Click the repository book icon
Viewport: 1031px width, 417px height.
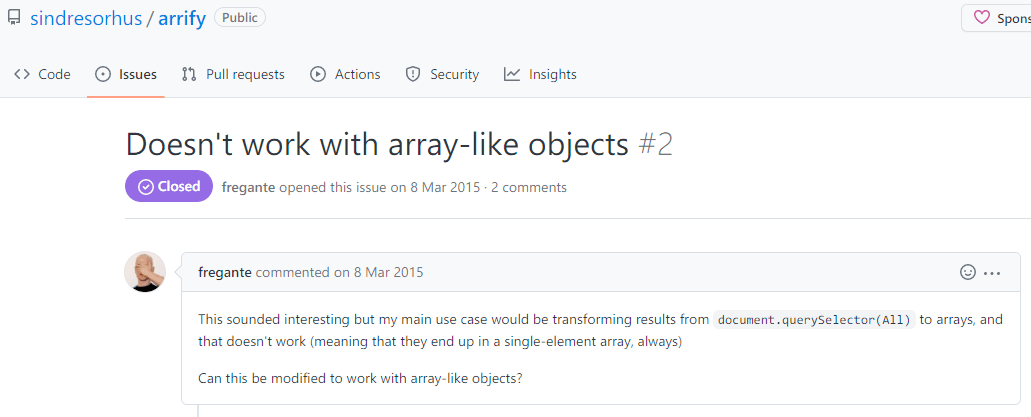14,18
